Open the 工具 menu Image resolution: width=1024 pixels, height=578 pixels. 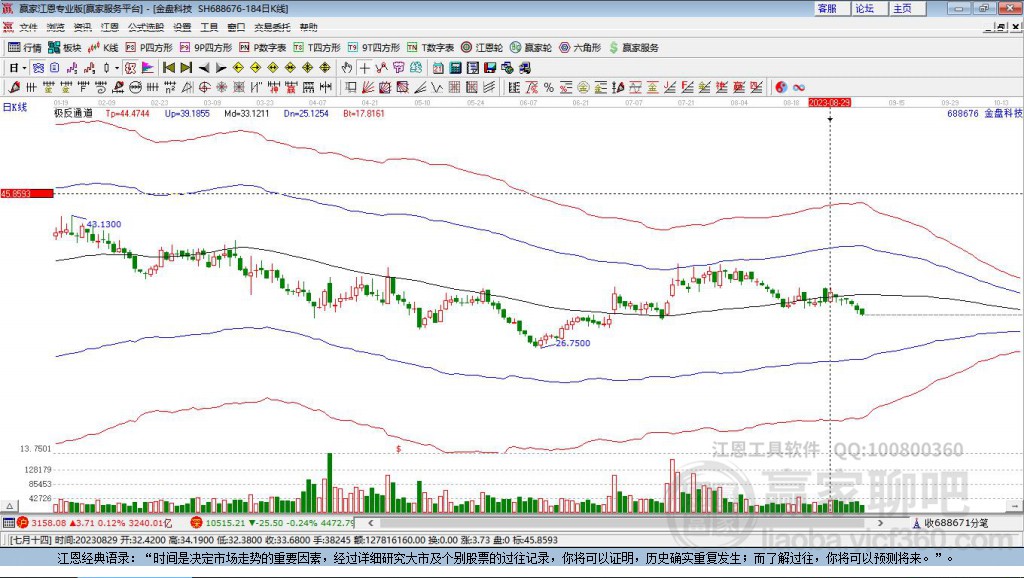(209, 27)
